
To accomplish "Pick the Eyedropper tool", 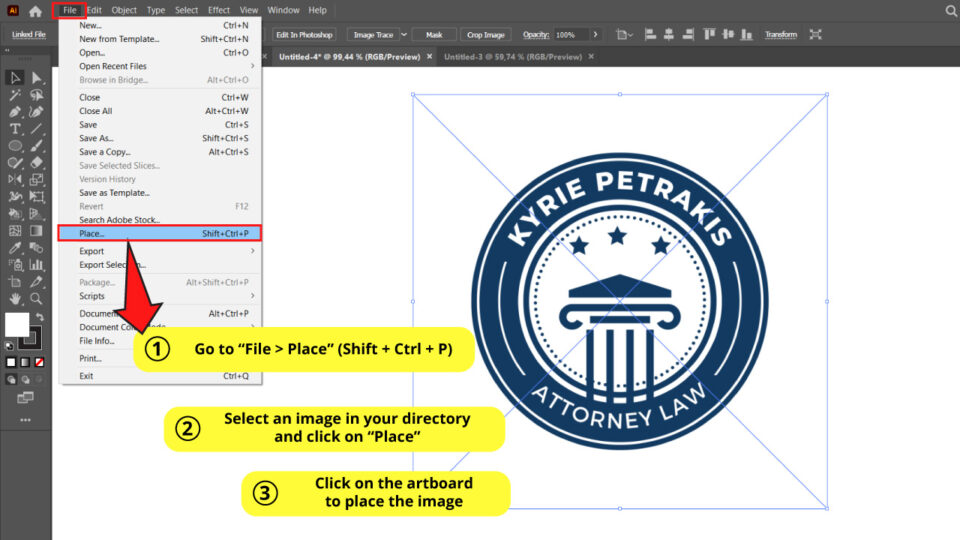I will click(x=15, y=248).
